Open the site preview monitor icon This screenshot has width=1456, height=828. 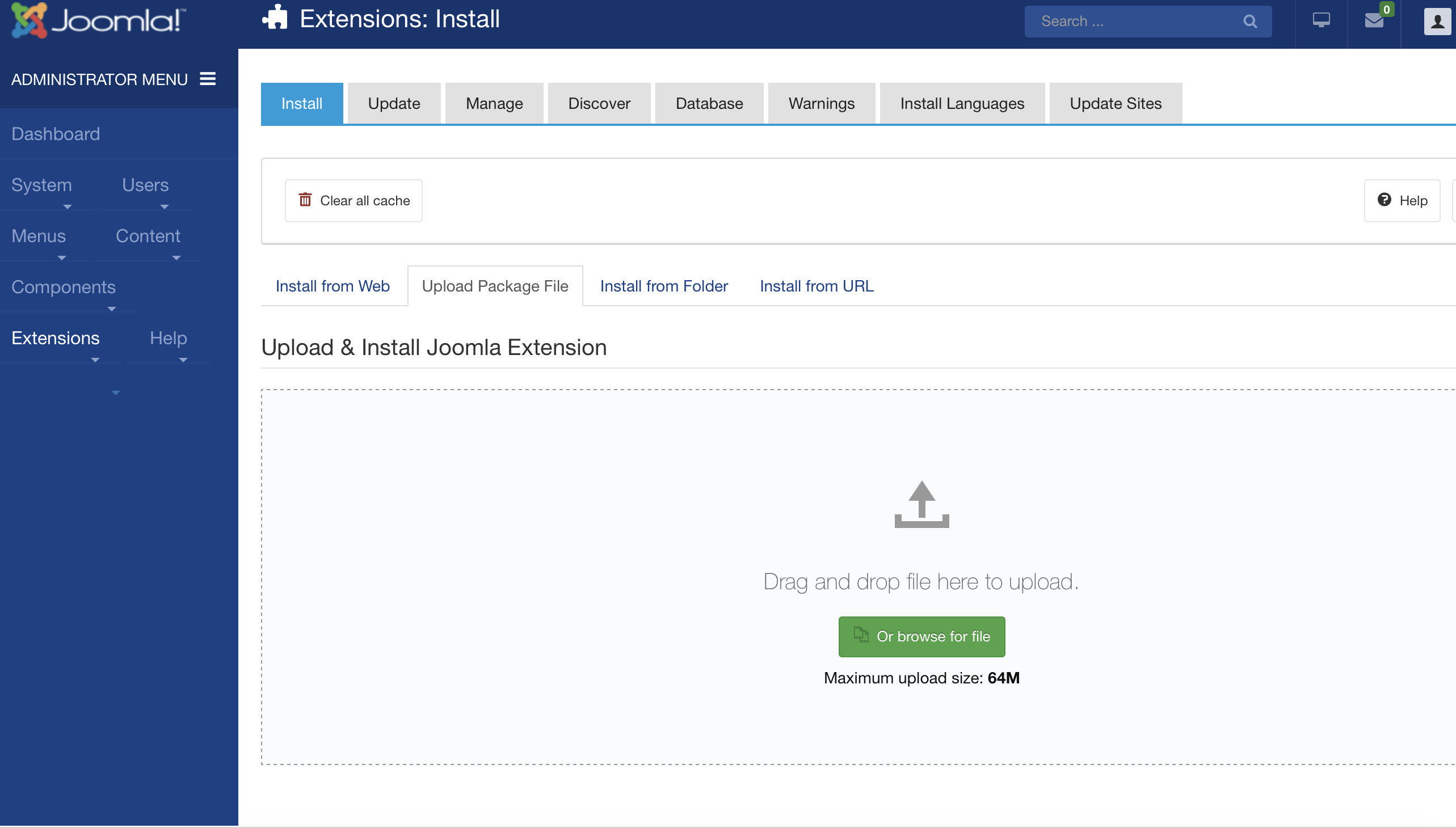click(1321, 21)
